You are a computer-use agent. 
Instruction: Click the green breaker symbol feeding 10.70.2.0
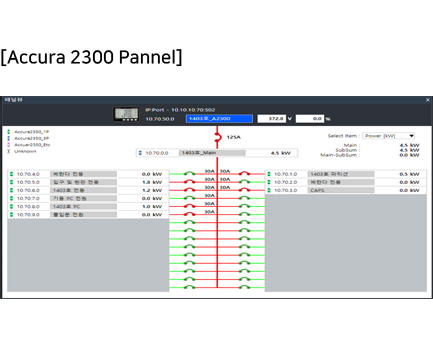[x=245, y=181]
